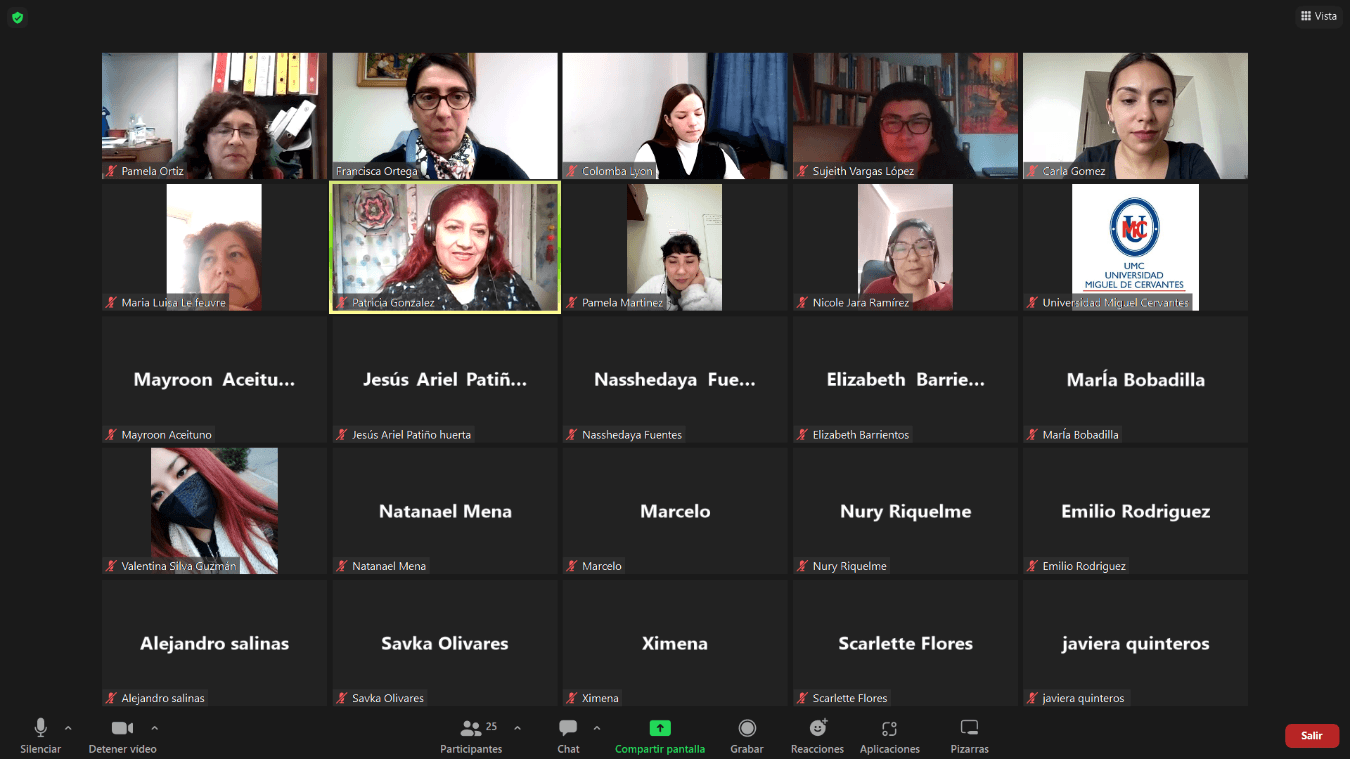Click the large 'javiera quinteros' tile name
1350x759 pixels.
[x=1135, y=643]
